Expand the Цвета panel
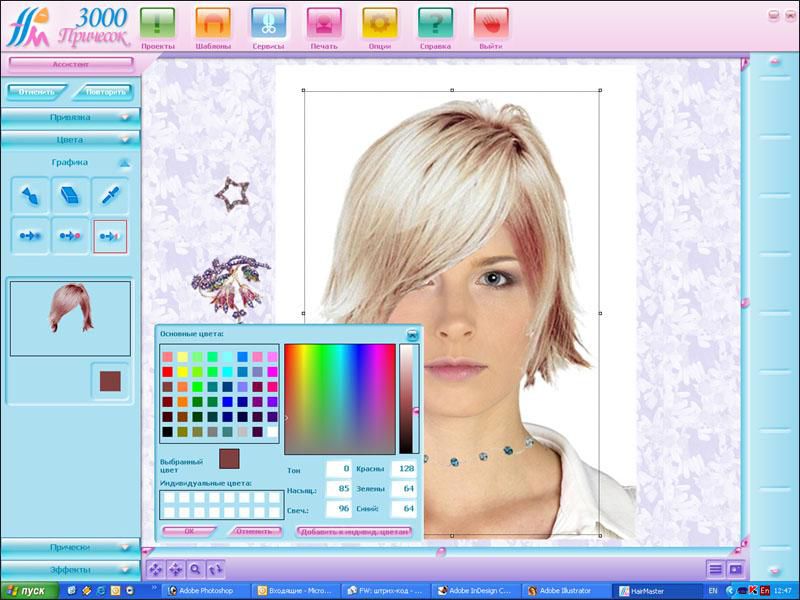This screenshot has height=600, width=800. click(69, 140)
